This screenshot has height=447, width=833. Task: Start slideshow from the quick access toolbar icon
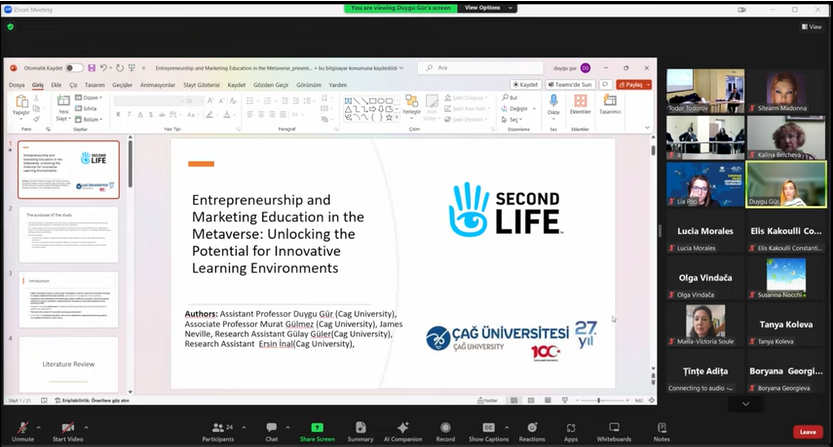coord(132,68)
